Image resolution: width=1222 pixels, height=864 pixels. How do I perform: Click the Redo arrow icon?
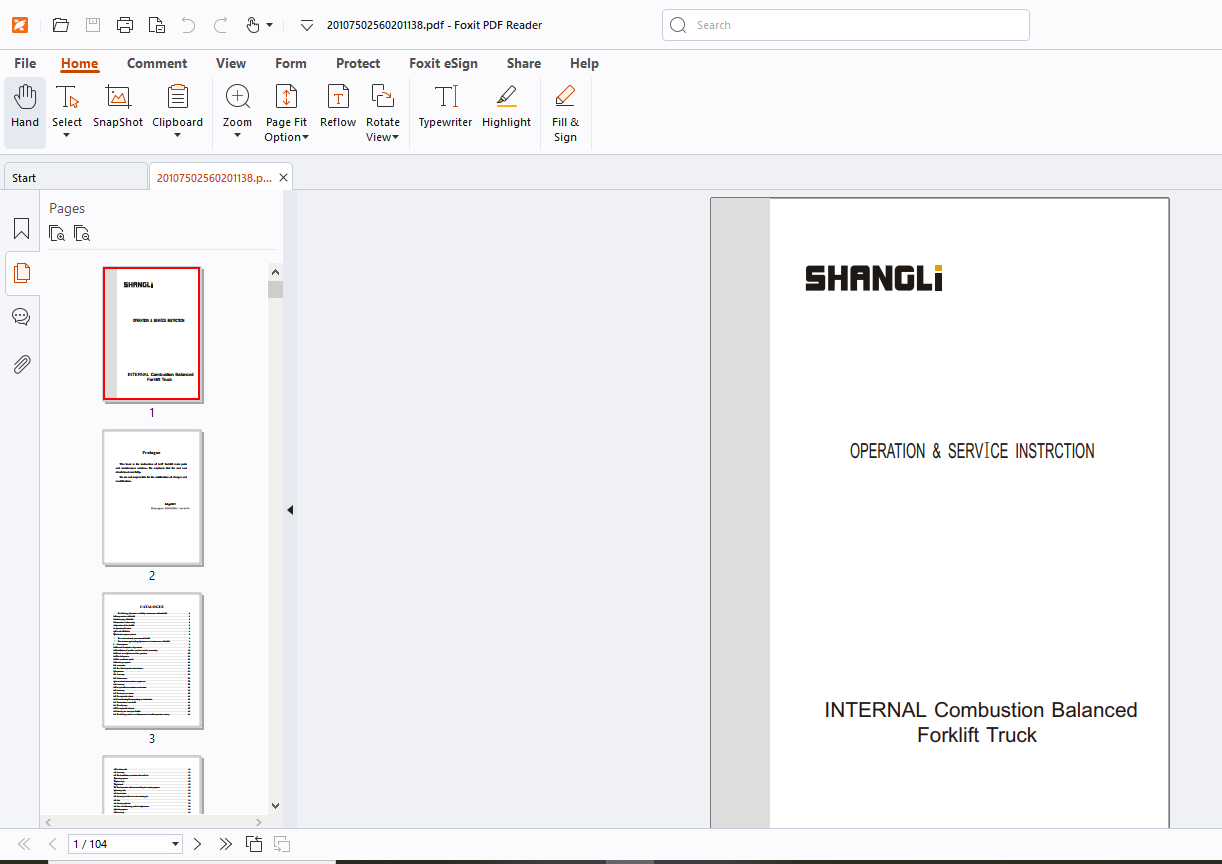[221, 25]
